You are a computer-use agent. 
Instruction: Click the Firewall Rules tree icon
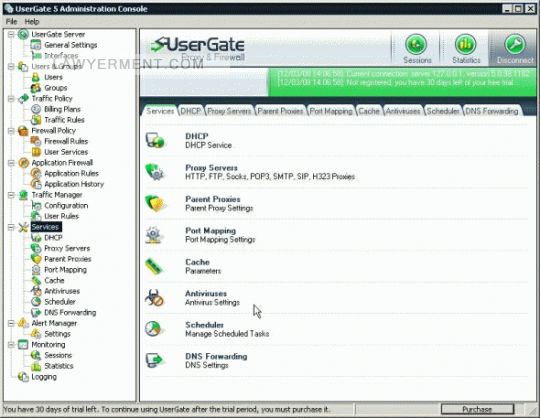click(36, 141)
